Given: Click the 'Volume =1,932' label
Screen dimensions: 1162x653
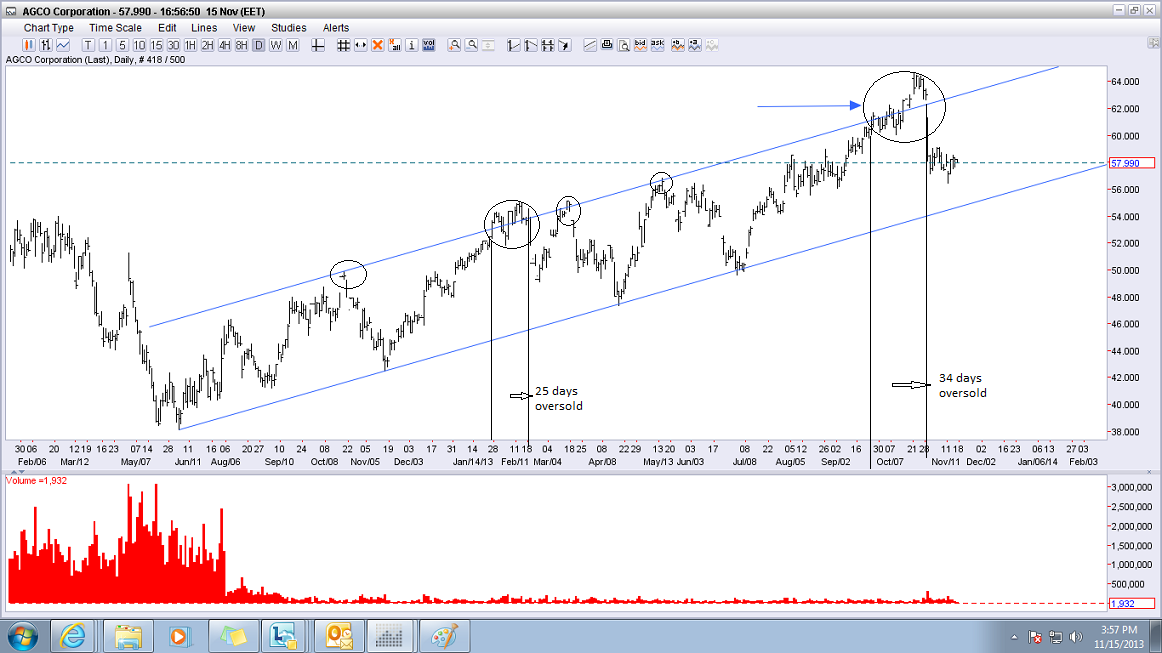Looking at the screenshot, I should 36,481.
